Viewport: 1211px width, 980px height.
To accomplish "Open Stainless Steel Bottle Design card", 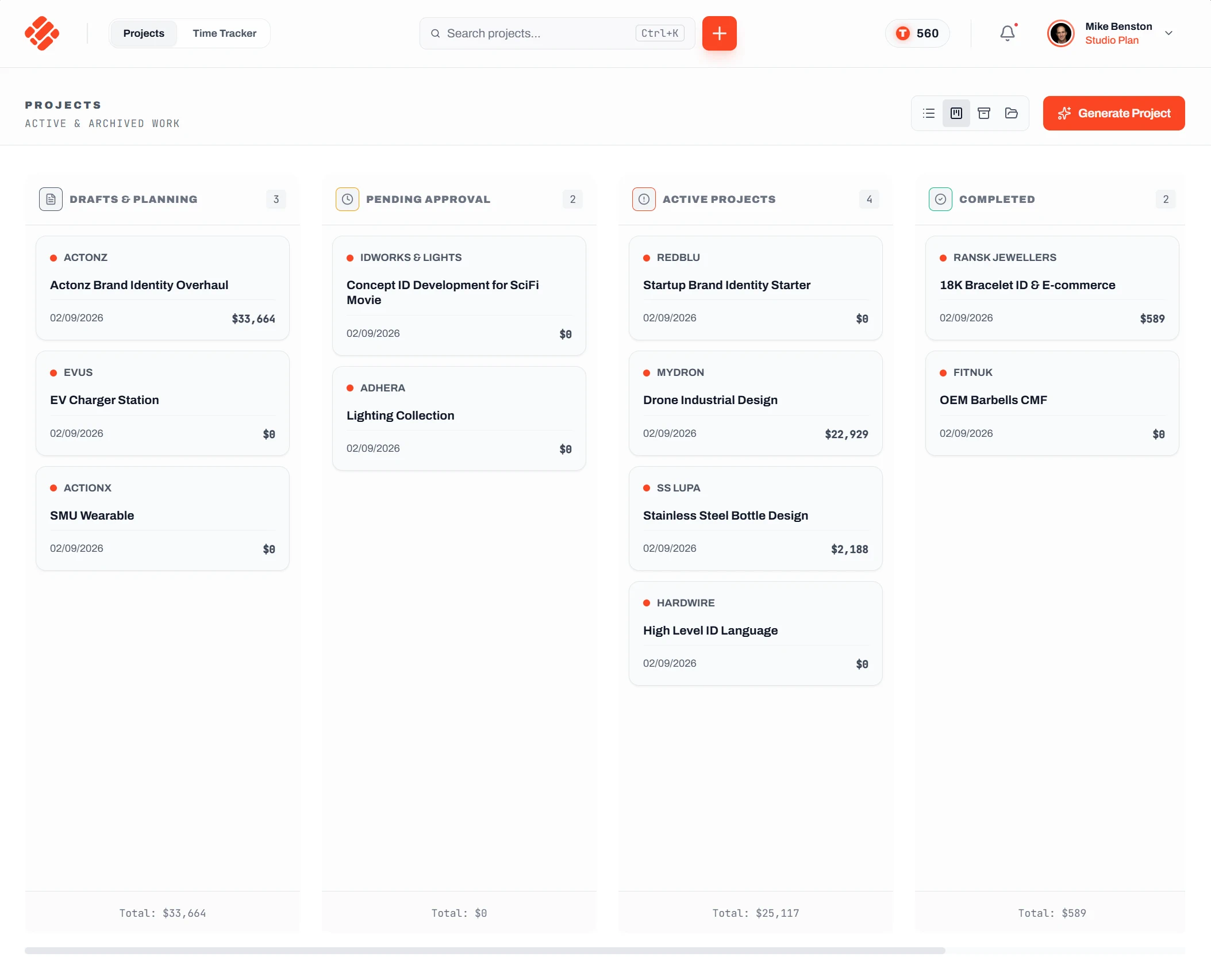I will [756, 518].
